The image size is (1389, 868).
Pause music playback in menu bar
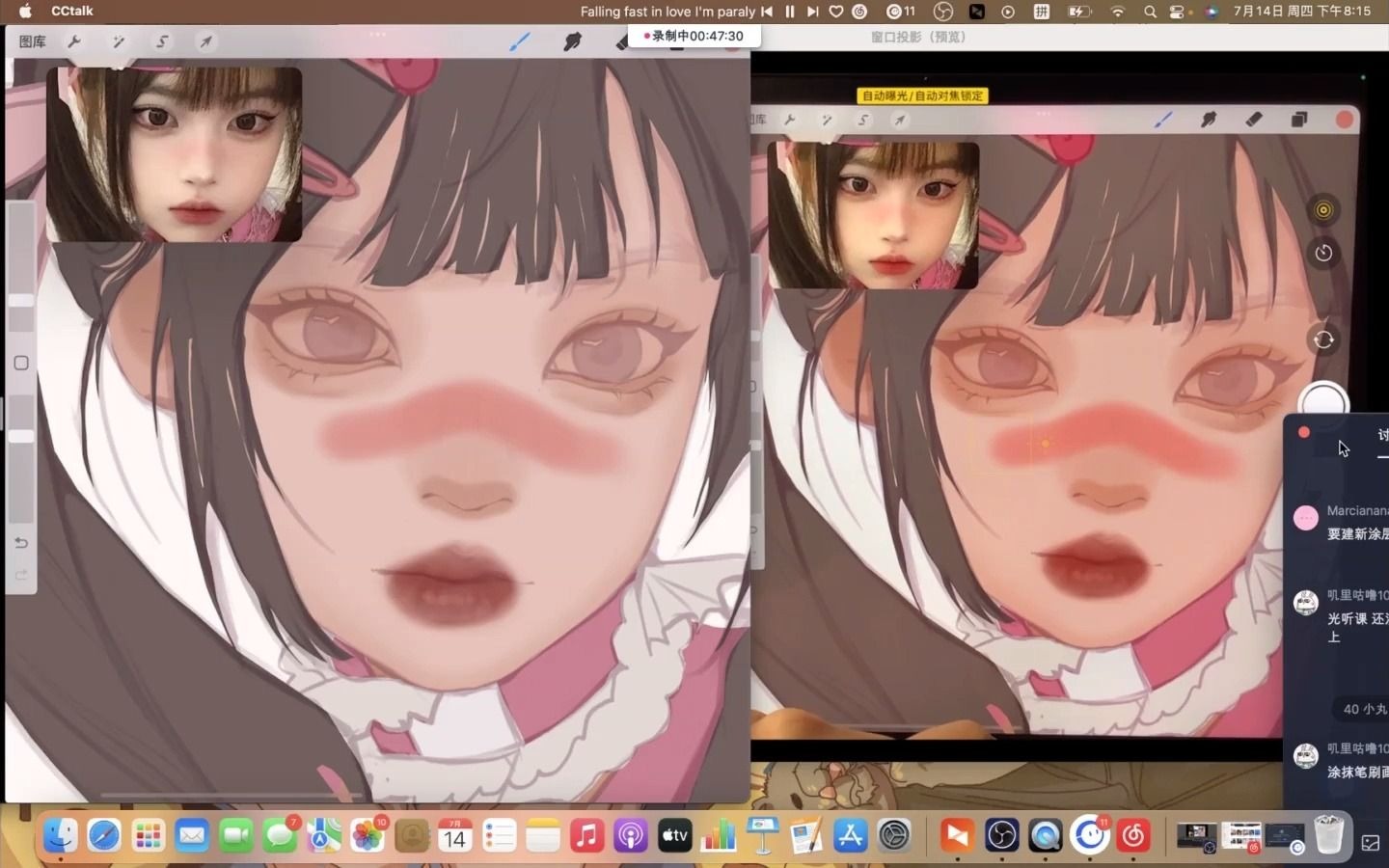pyautogui.click(x=790, y=12)
